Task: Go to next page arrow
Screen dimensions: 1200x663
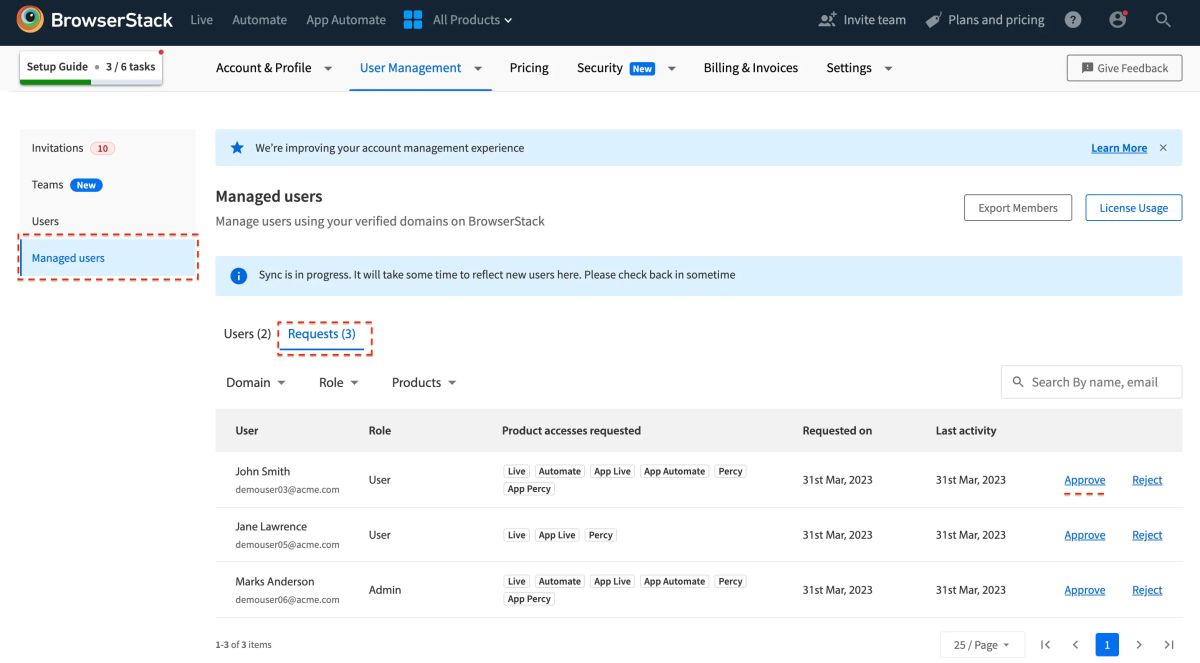Action: (1138, 645)
